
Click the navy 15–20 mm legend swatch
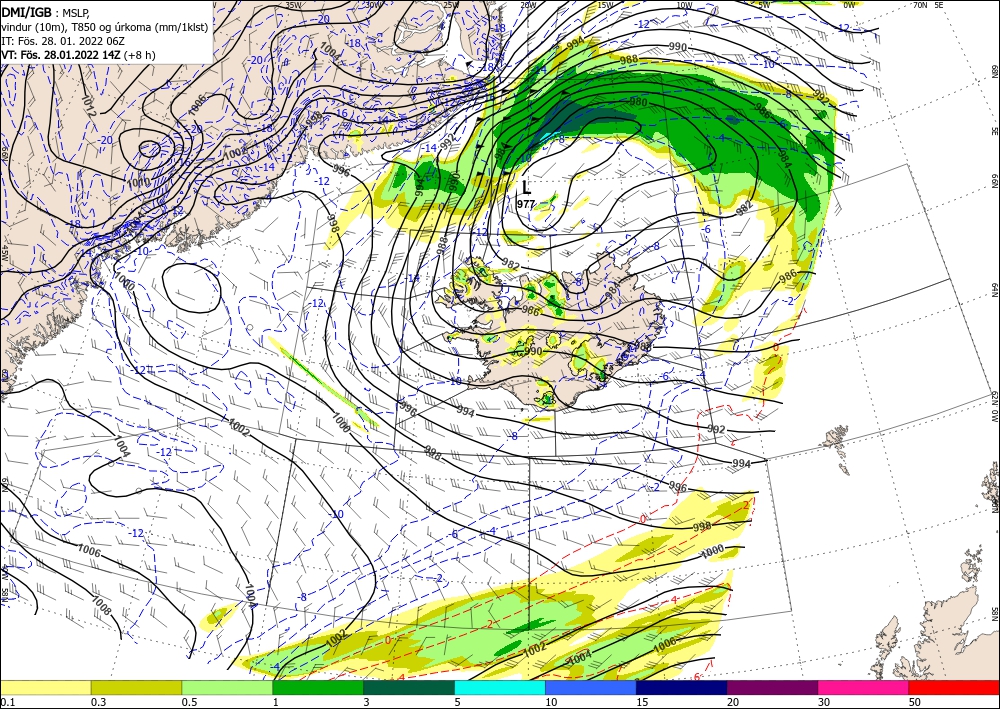pyautogui.click(x=681, y=687)
